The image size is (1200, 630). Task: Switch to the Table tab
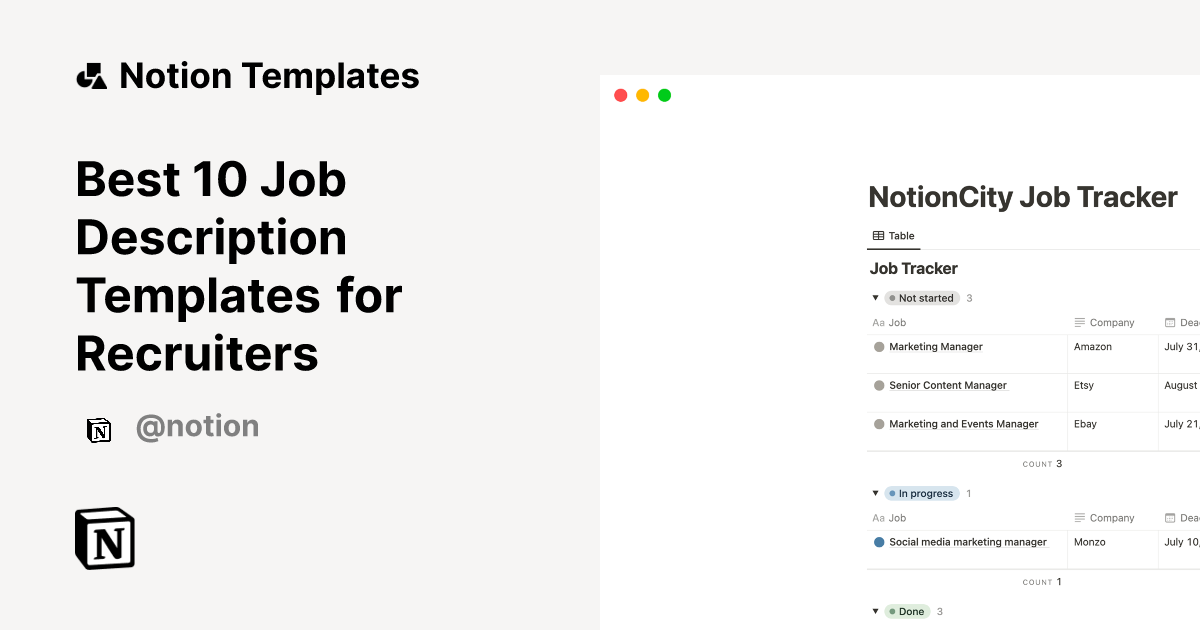(894, 235)
